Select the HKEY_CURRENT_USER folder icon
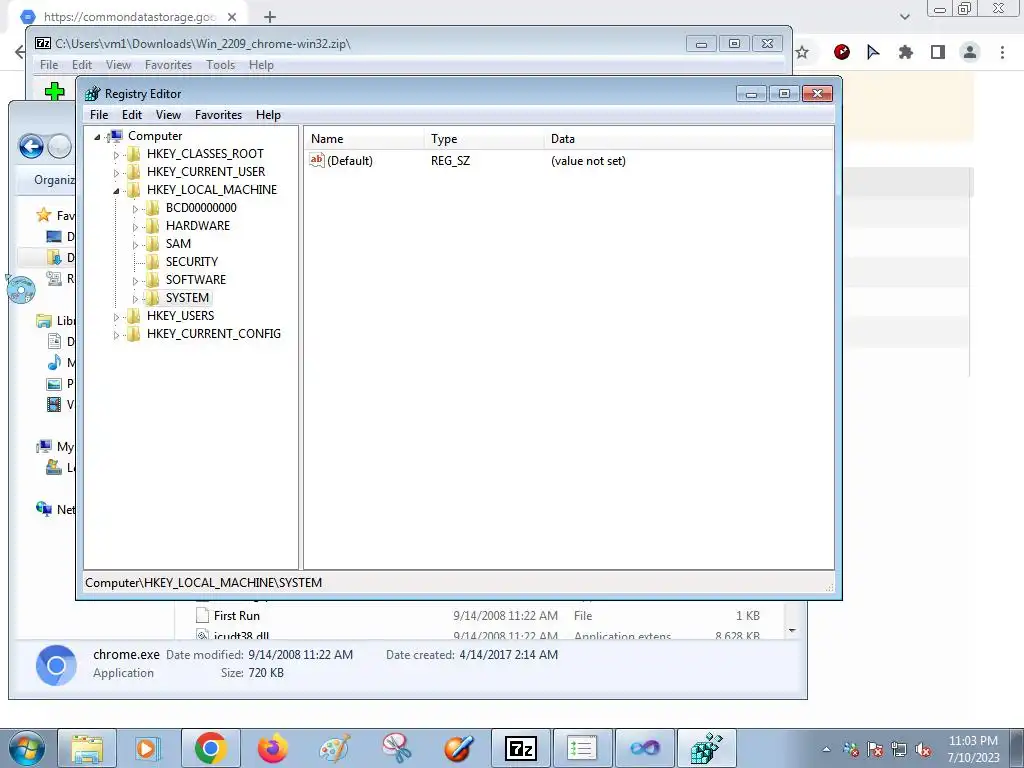 tap(134, 172)
